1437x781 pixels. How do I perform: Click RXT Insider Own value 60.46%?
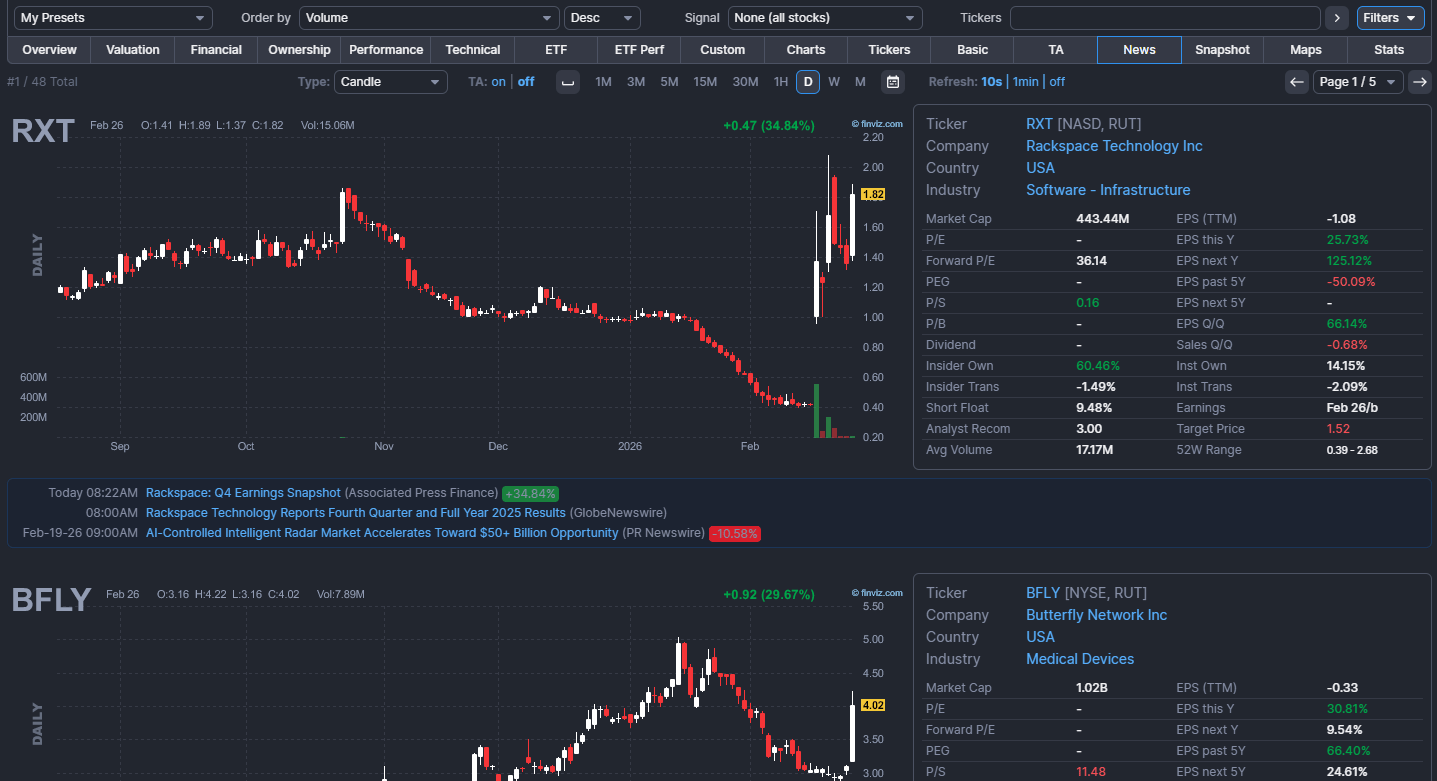click(x=1098, y=366)
